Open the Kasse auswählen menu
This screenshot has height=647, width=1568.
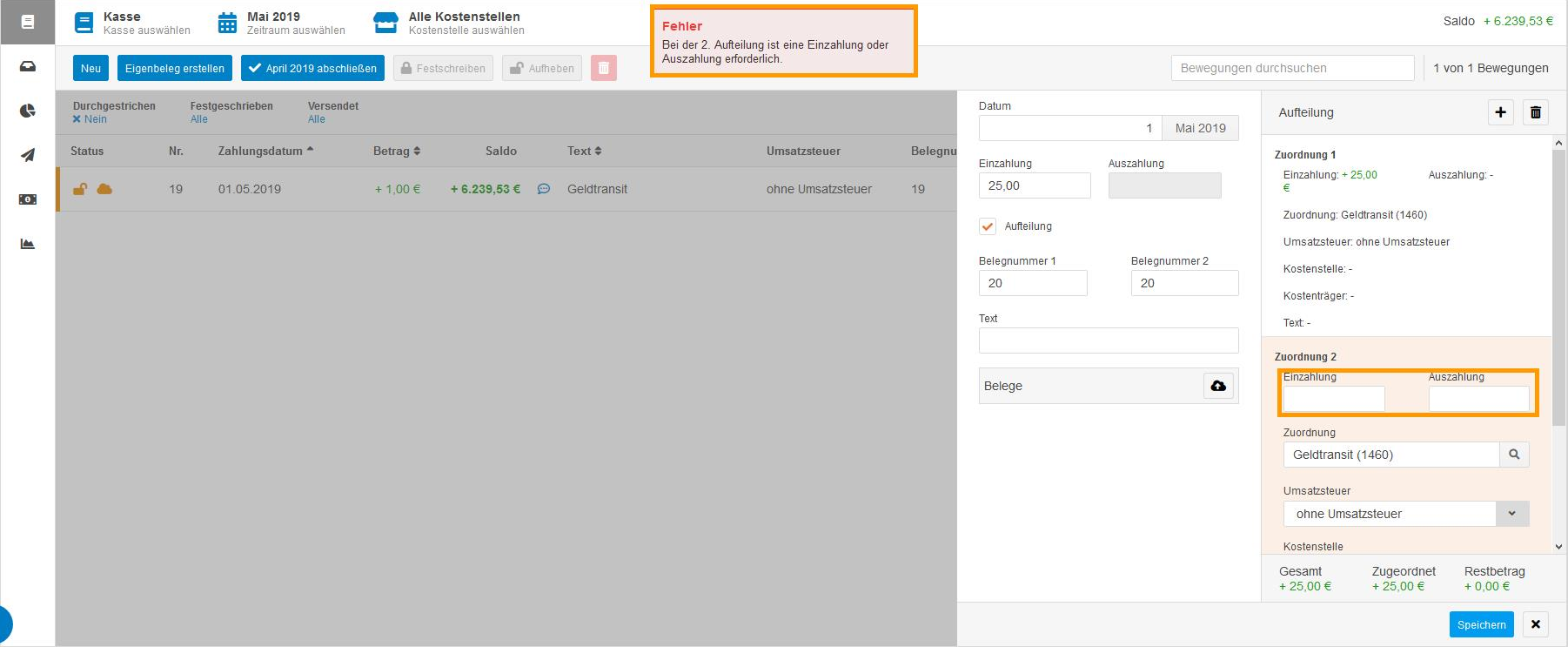[x=132, y=23]
